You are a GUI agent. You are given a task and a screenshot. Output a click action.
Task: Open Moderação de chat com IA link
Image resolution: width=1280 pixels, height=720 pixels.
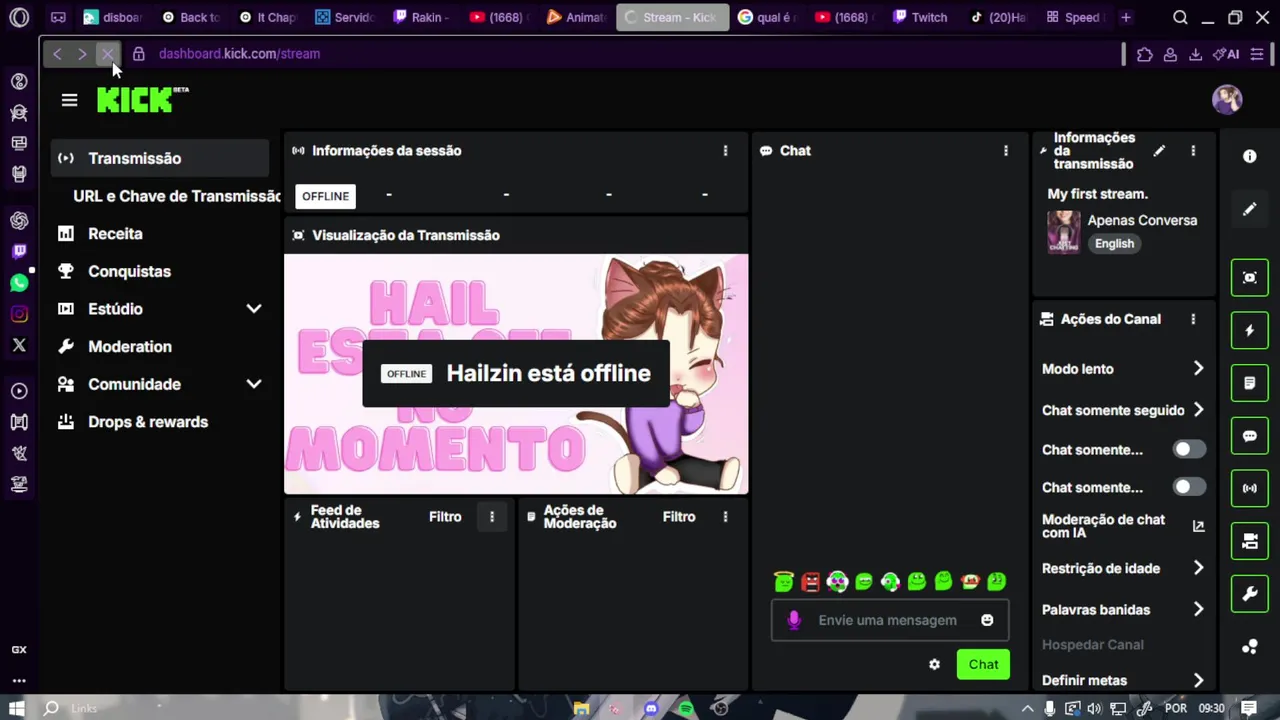tap(1123, 526)
